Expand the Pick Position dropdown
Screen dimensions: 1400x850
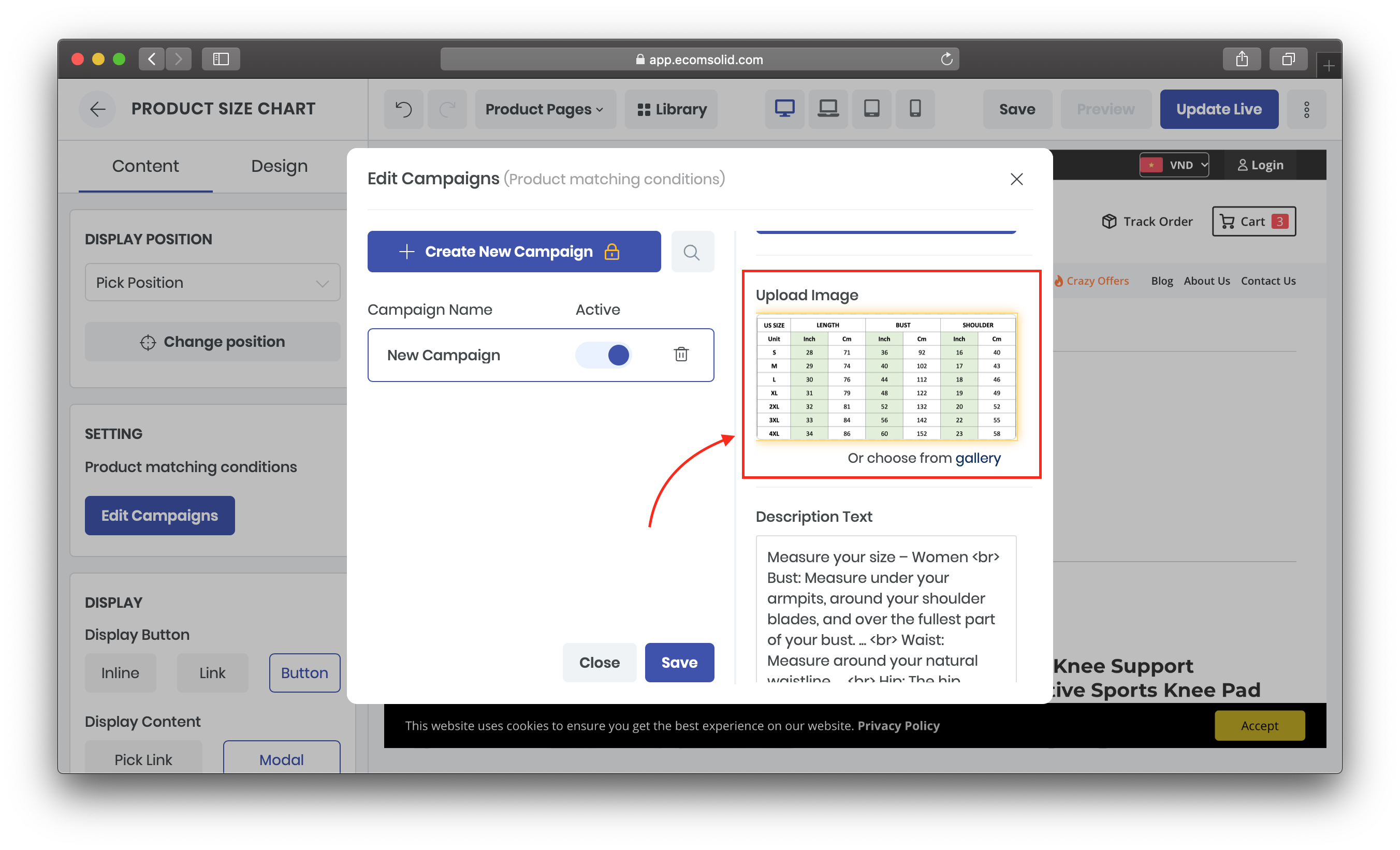(212, 282)
